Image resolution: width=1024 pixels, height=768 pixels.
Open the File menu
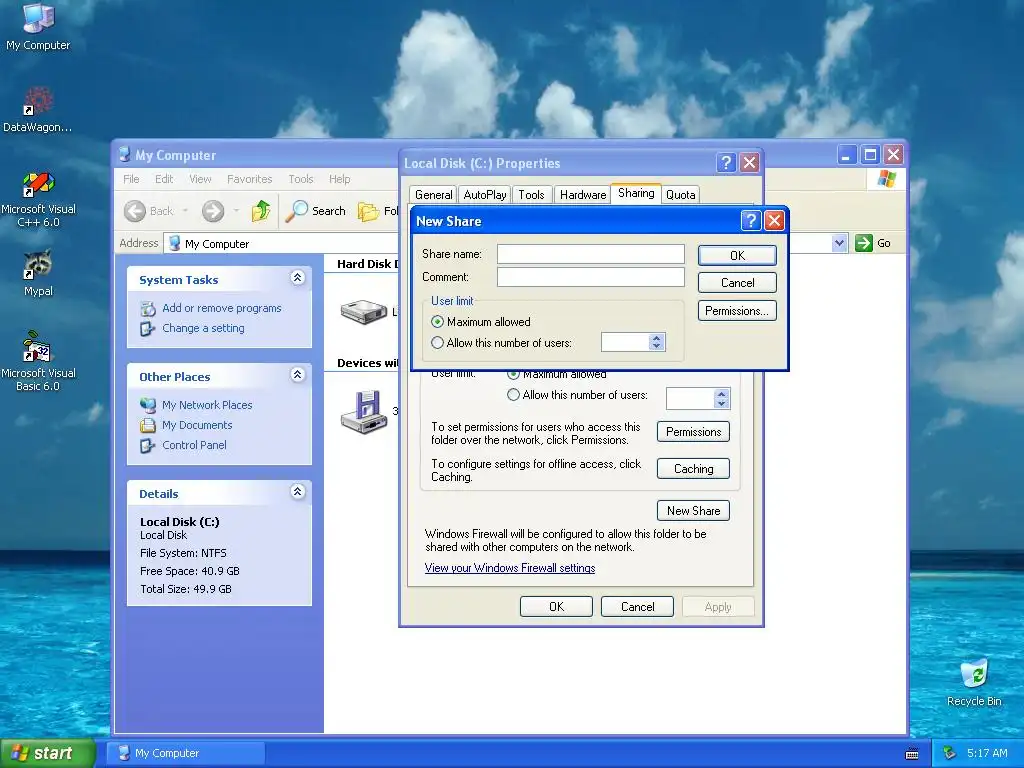tap(131, 179)
